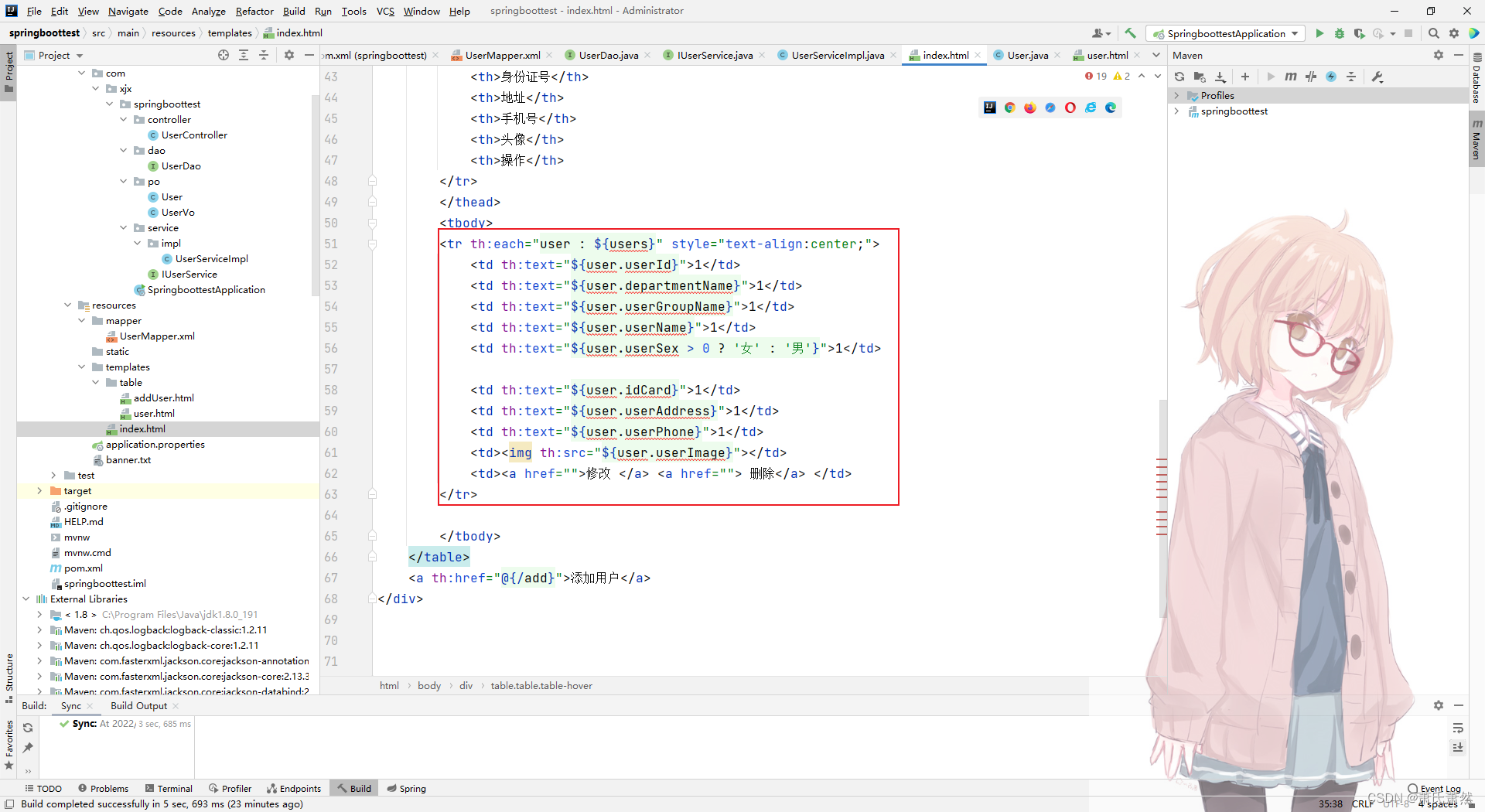
Task: Open built-in preview IntelliJ icon
Action: pos(990,107)
